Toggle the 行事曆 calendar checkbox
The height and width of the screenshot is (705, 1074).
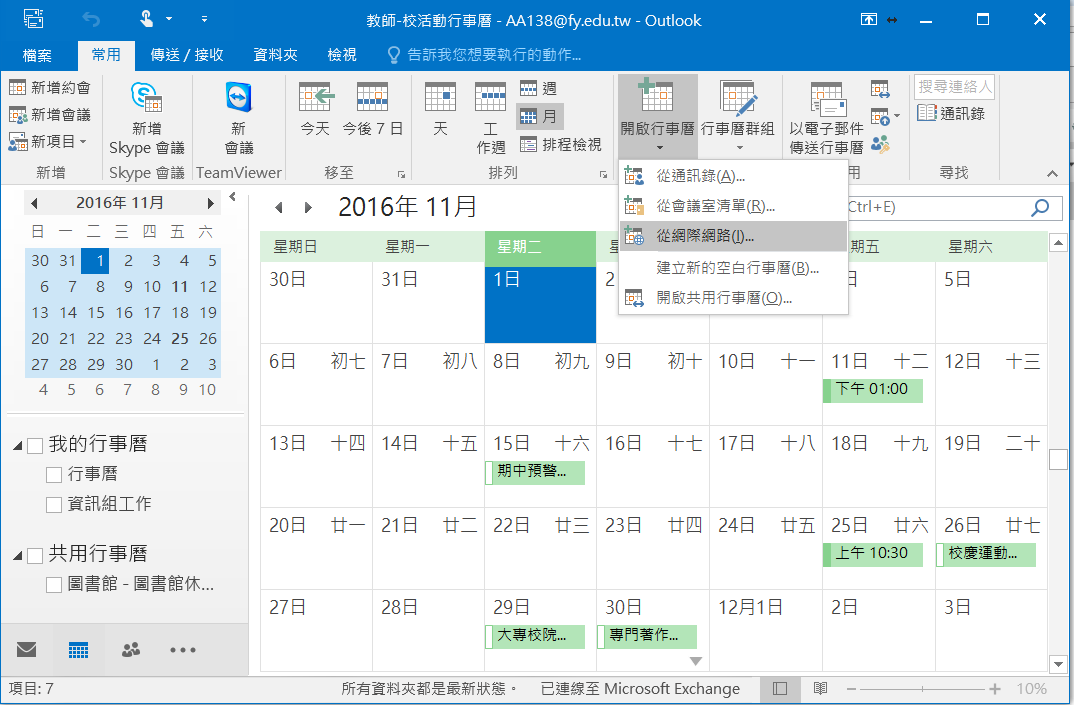(x=54, y=475)
